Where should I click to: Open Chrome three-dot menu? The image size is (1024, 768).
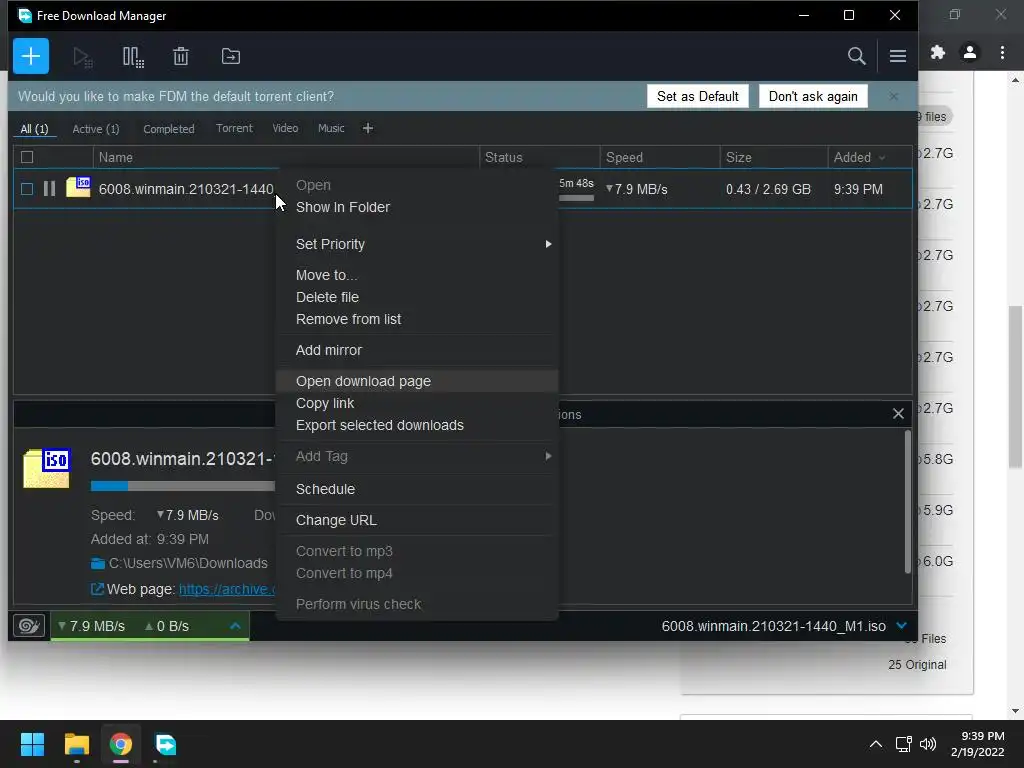pos(1002,52)
